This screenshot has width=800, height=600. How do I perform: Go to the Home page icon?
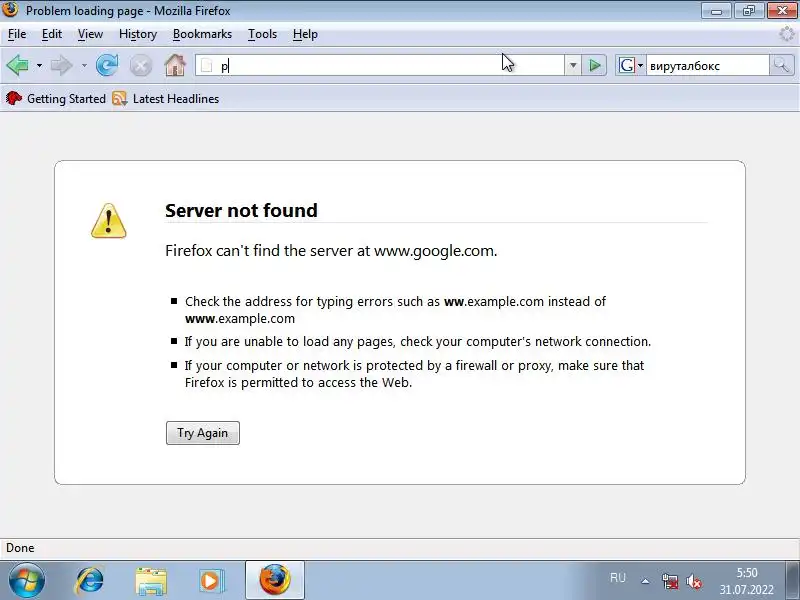[x=174, y=65]
